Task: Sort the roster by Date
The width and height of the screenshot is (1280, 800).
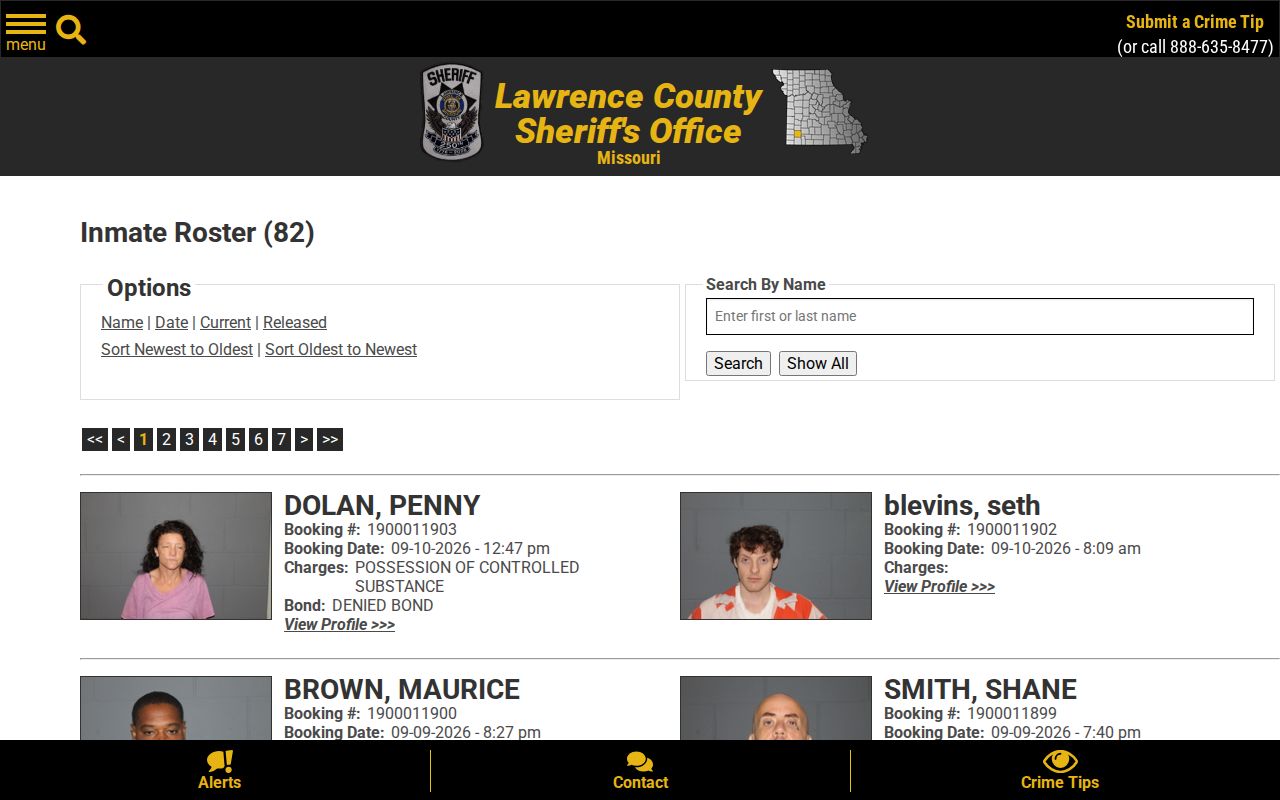Action: [171, 322]
